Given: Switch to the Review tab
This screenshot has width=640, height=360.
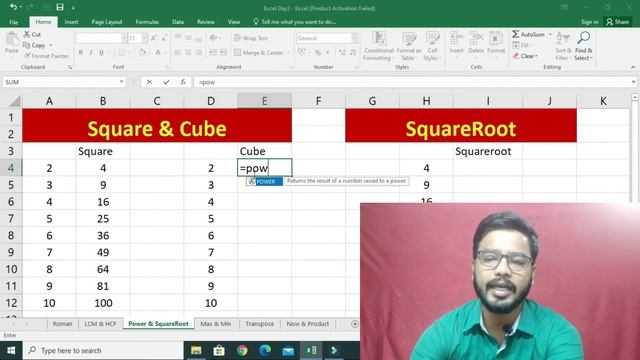Looking at the screenshot, I should (x=206, y=22).
